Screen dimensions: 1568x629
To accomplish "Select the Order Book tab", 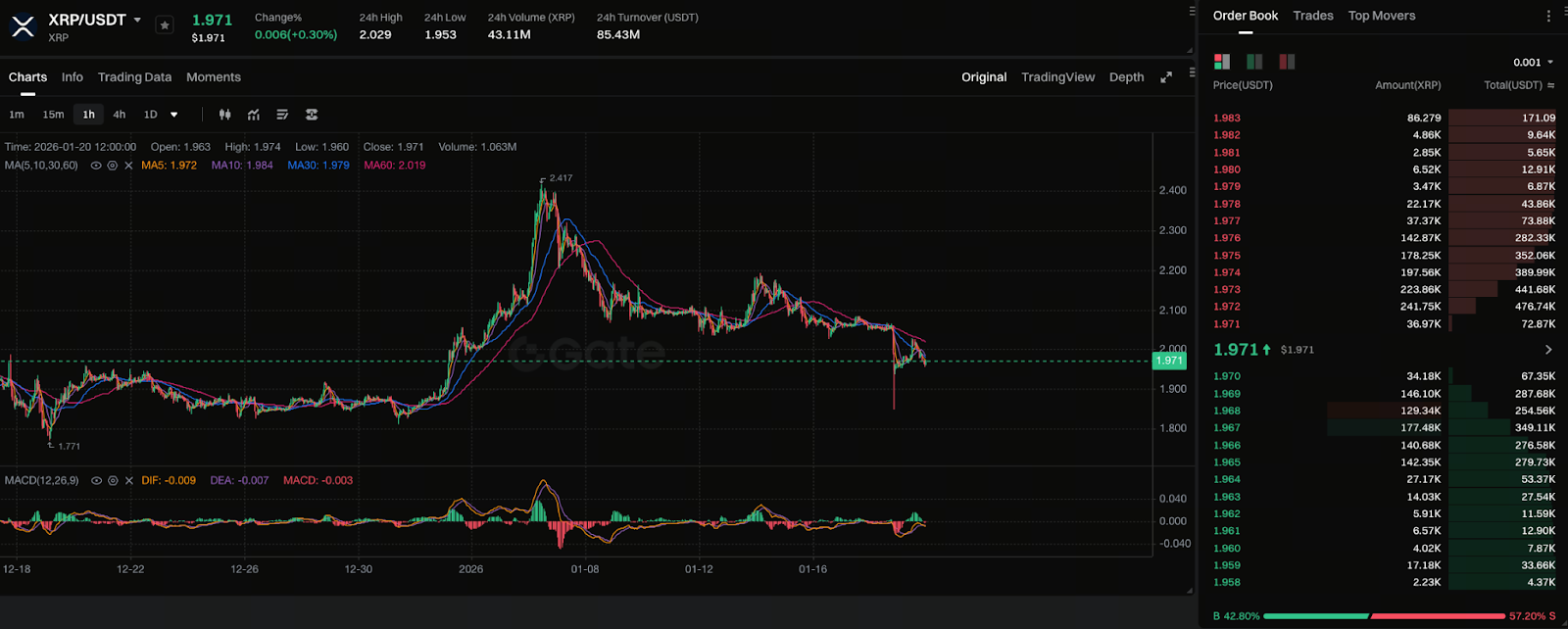I will tap(1246, 16).
